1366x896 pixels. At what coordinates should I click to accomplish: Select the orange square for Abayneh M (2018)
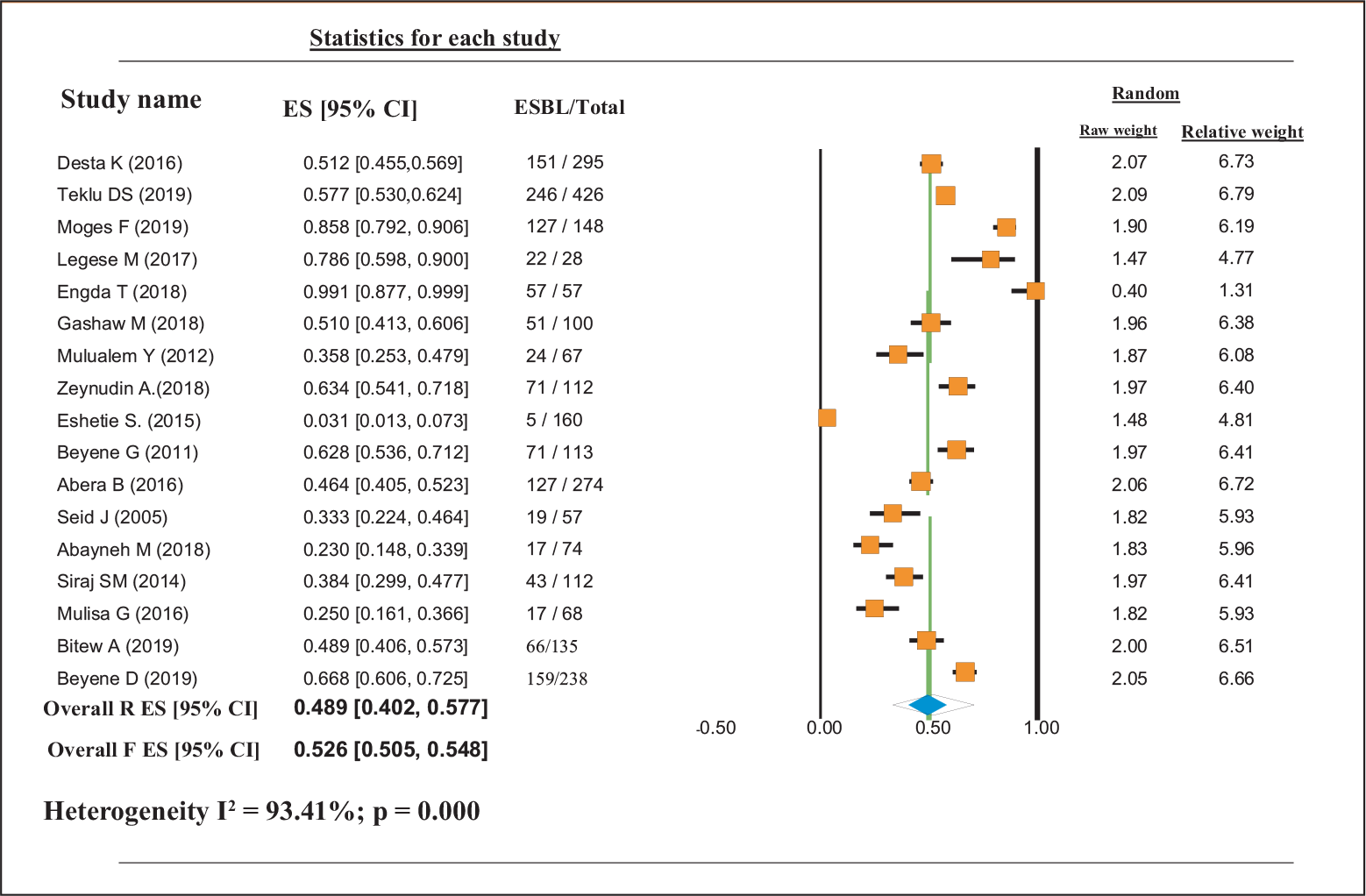point(870,544)
